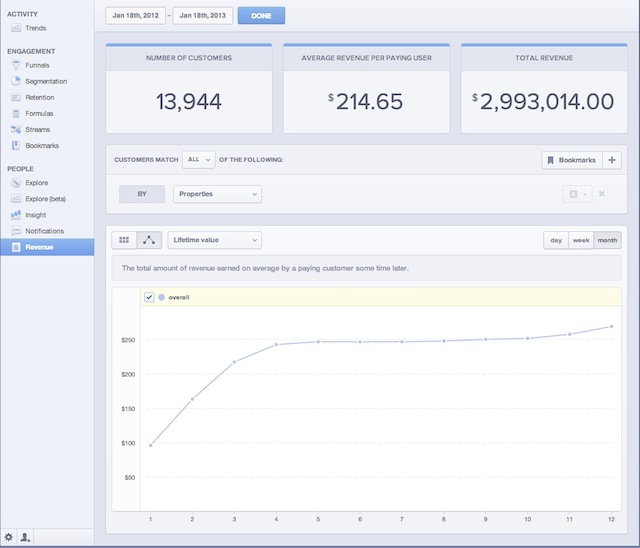The height and width of the screenshot is (548, 640).
Task: Remove the filter row with the X icon
Action: click(x=601, y=194)
